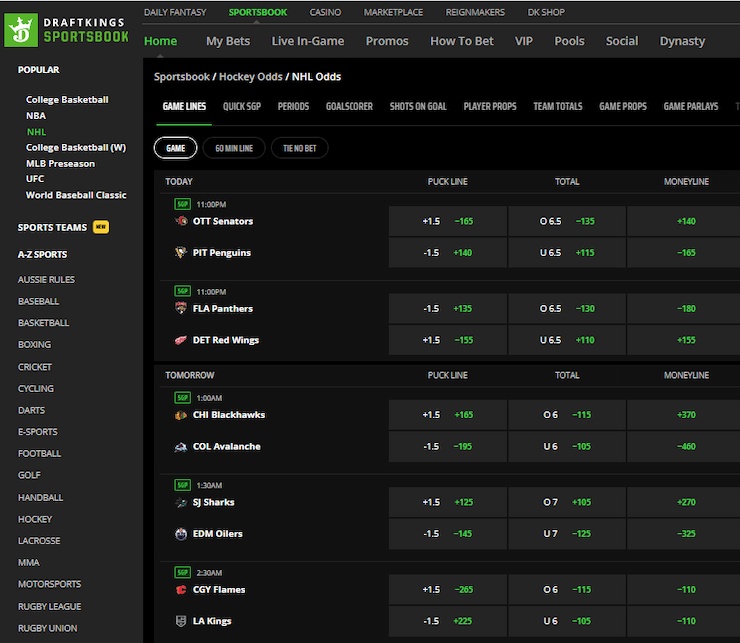The image size is (740, 643).
Task: Open Marketplace in top bar
Action: tap(393, 12)
